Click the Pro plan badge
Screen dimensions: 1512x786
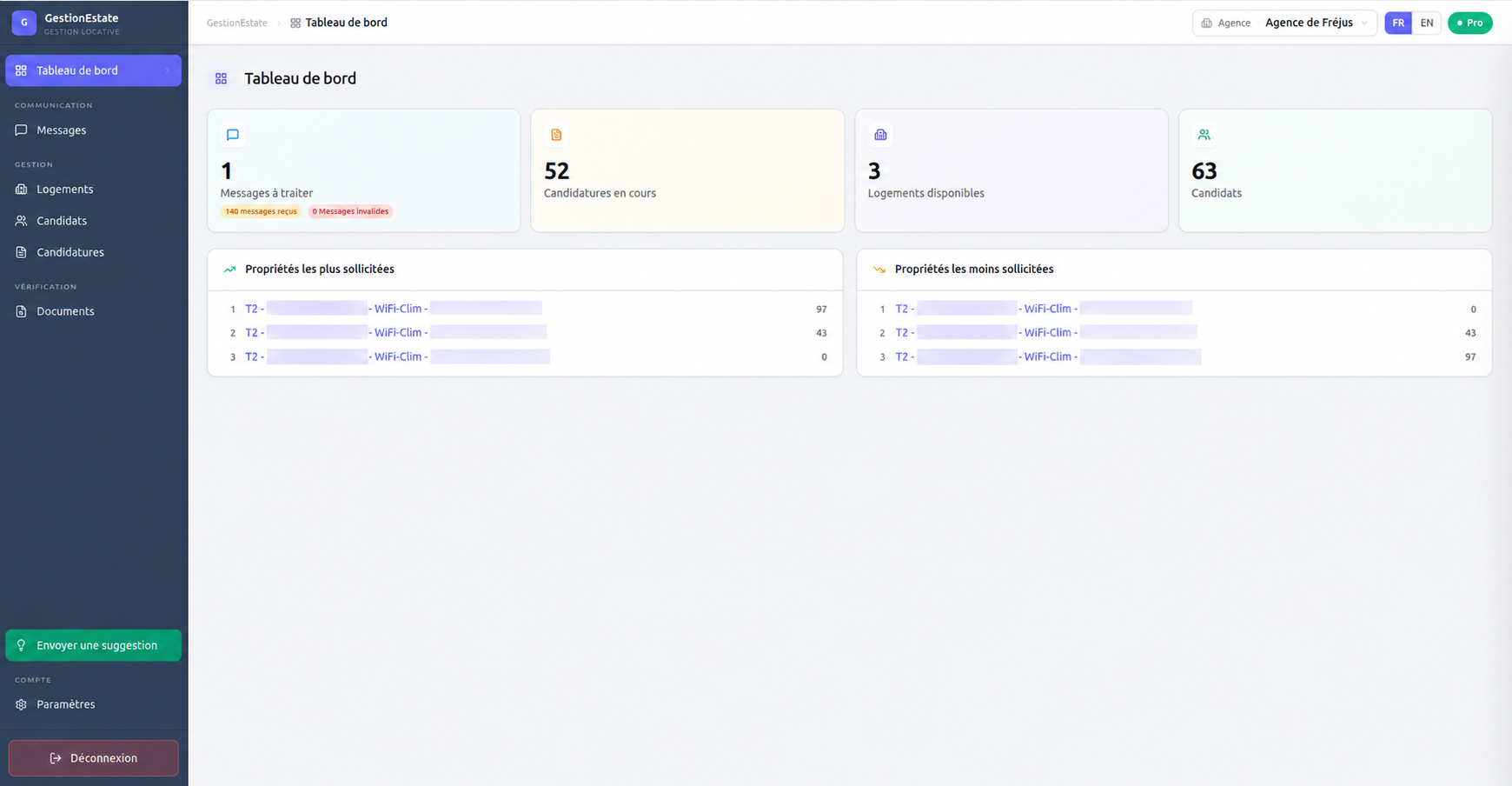click(1470, 23)
